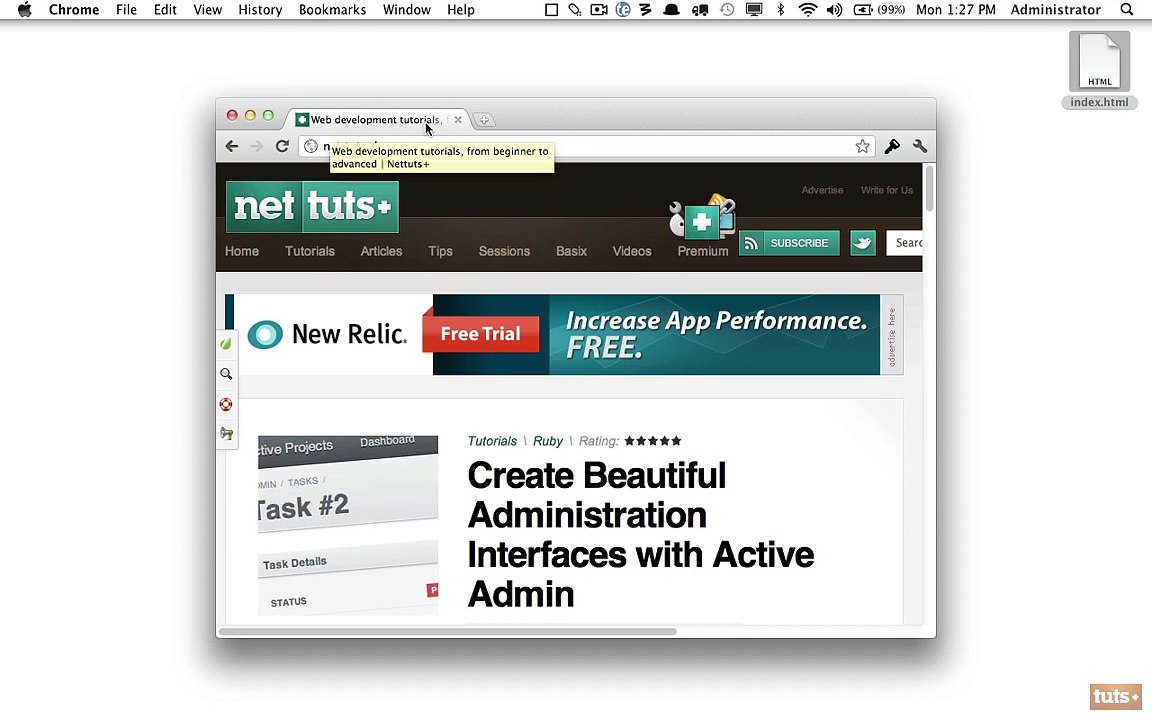This screenshot has width=1152, height=720.
Task: Click the red lifebuoy sidebar icon
Action: click(226, 404)
